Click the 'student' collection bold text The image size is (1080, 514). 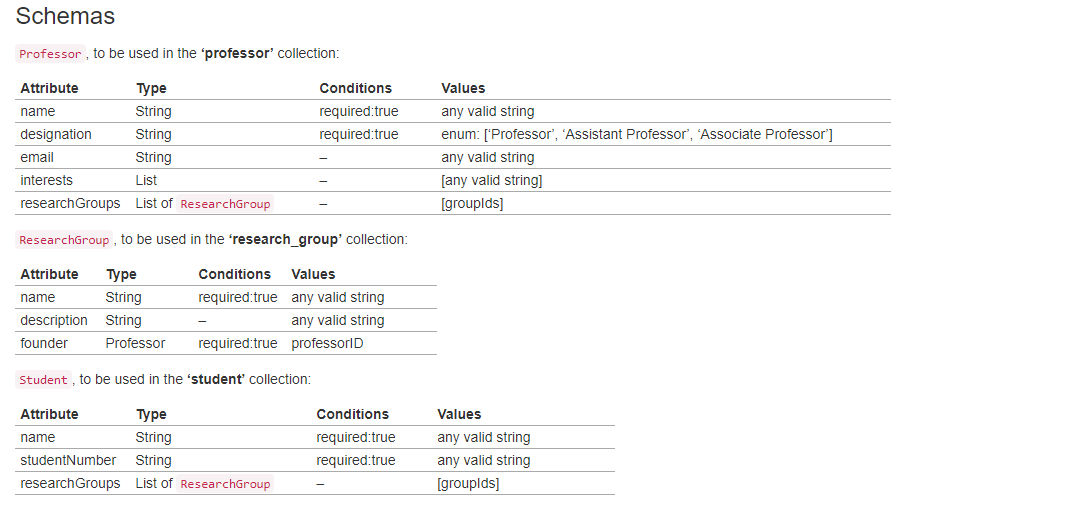[x=215, y=379]
